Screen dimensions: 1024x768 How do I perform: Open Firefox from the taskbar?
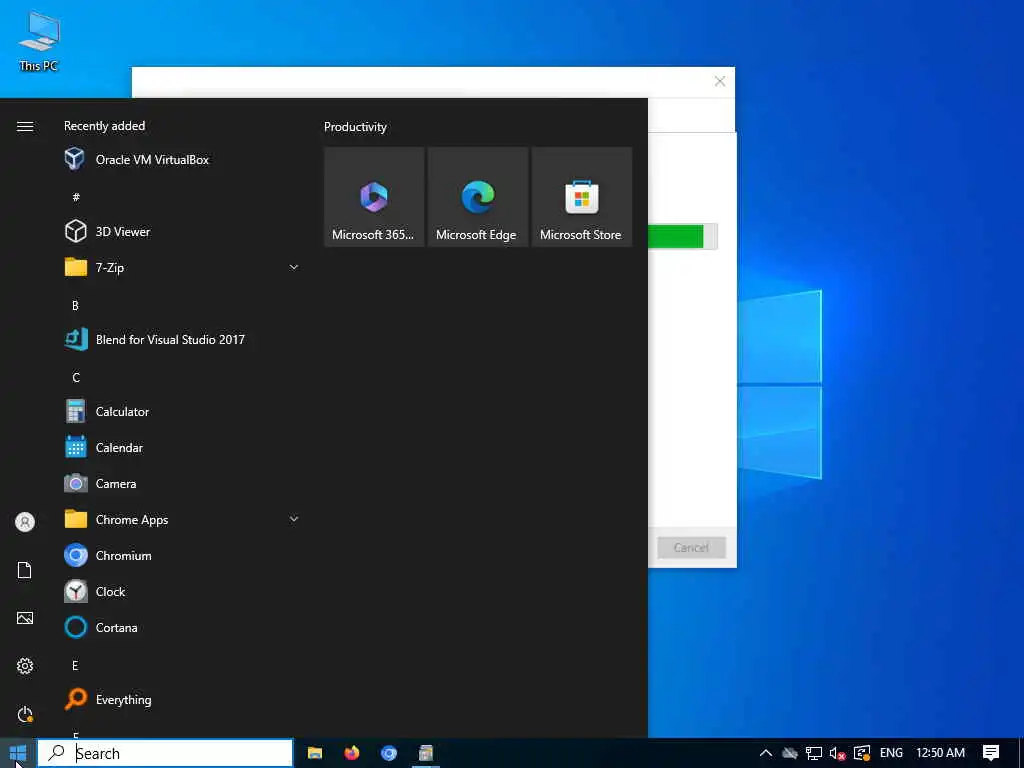pos(351,753)
